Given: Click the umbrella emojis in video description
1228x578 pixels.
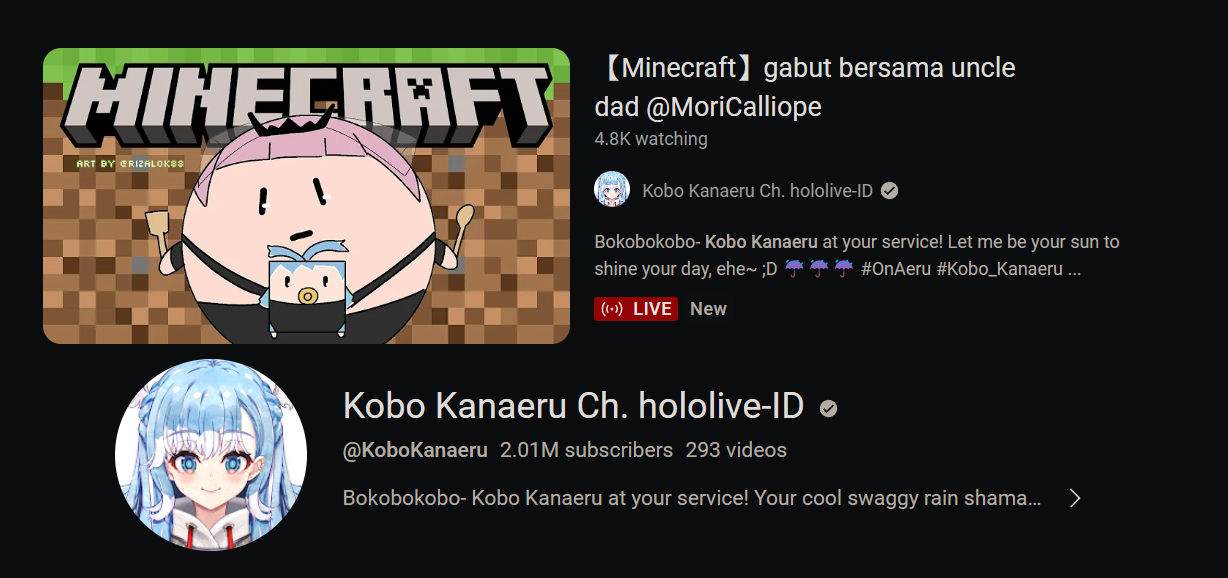Looking at the screenshot, I should [818, 268].
